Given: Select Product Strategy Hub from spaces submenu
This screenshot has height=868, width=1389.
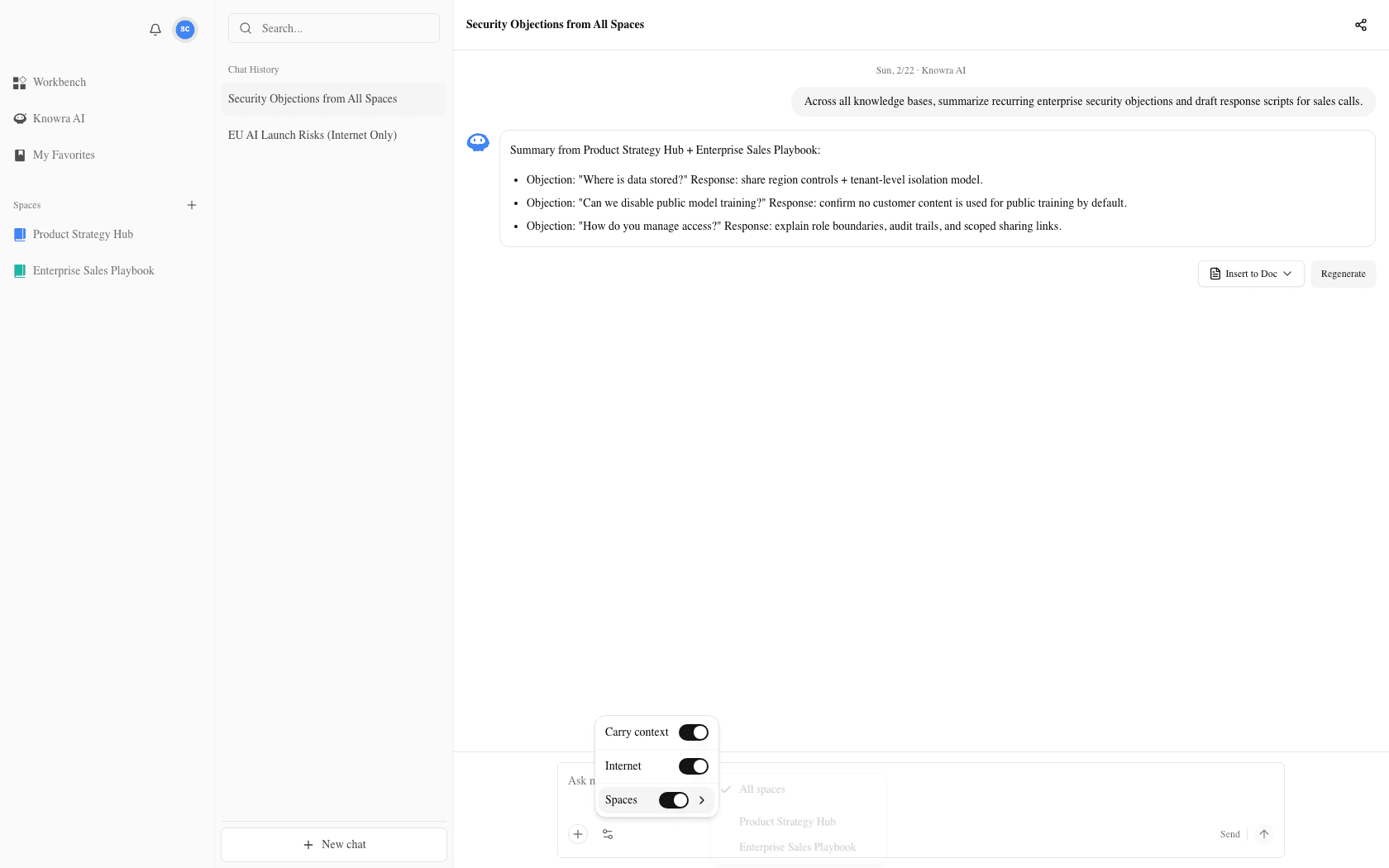Looking at the screenshot, I should coord(787,822).
